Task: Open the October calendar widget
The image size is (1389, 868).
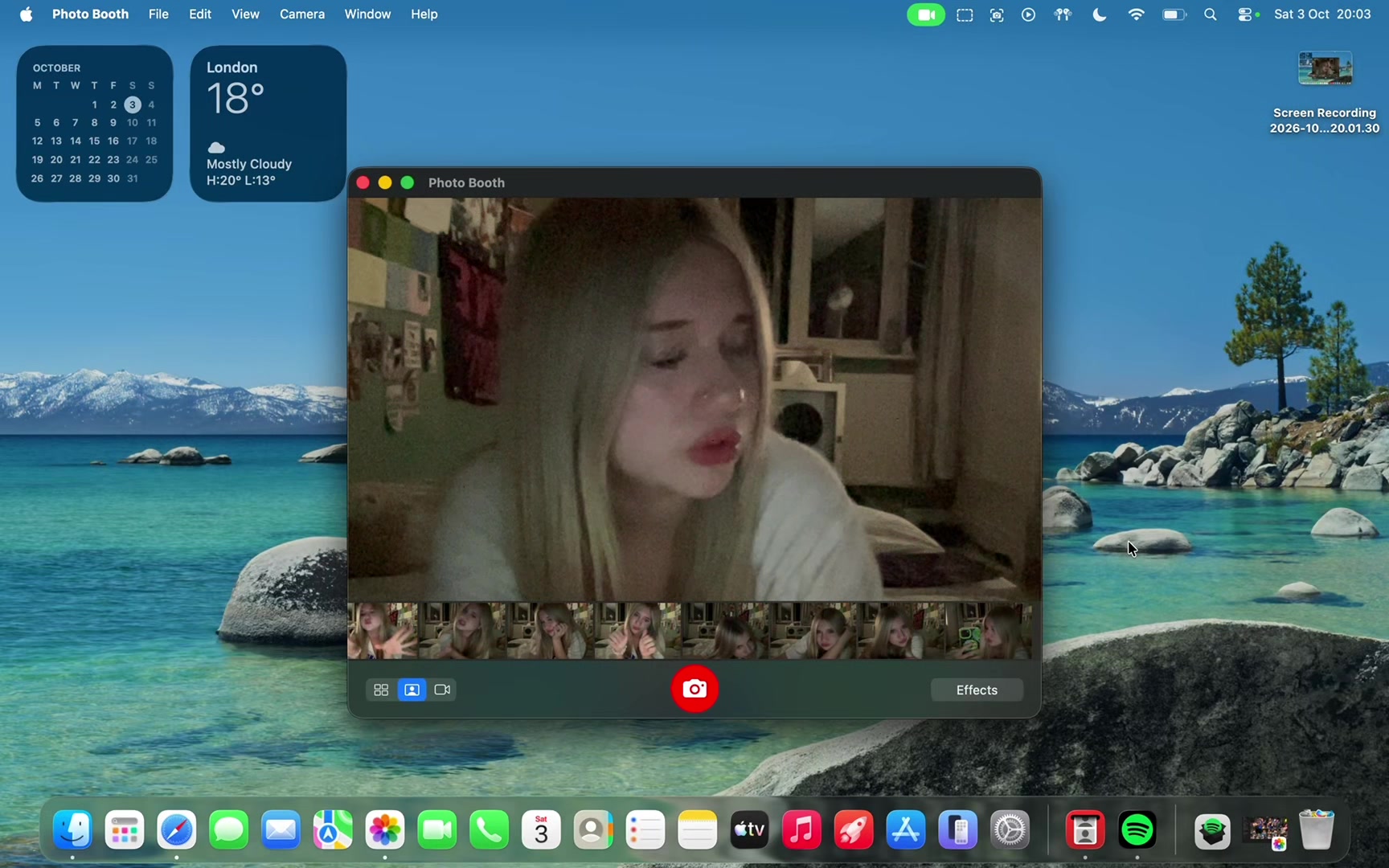Action: click(x=94, y=123)
